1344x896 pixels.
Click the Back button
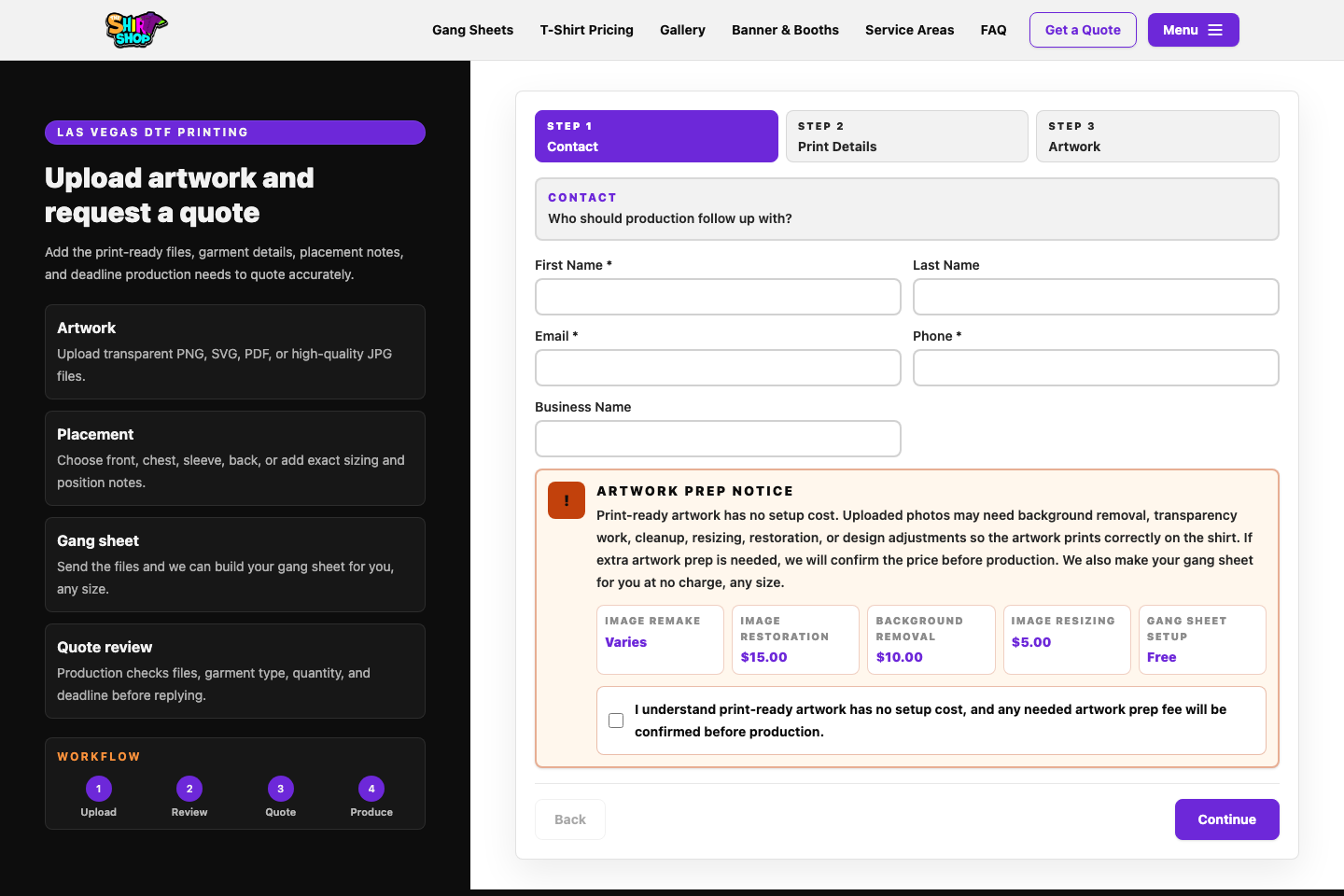coord(570,819)
